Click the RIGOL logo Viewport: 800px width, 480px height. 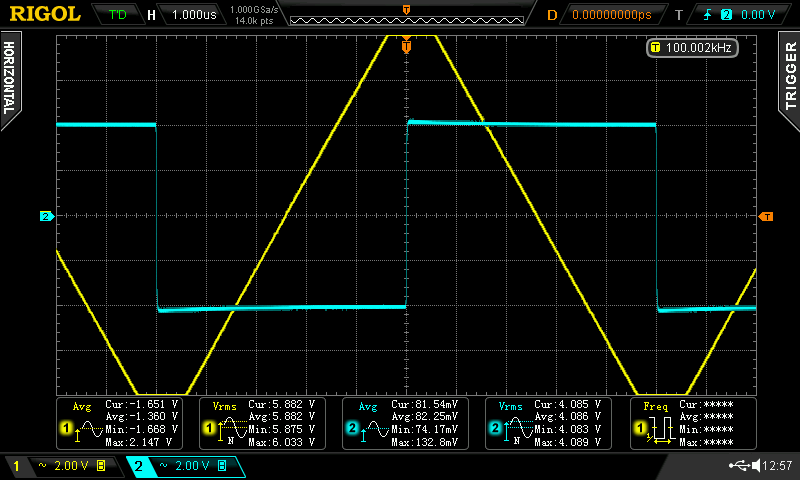pos(44,14)
